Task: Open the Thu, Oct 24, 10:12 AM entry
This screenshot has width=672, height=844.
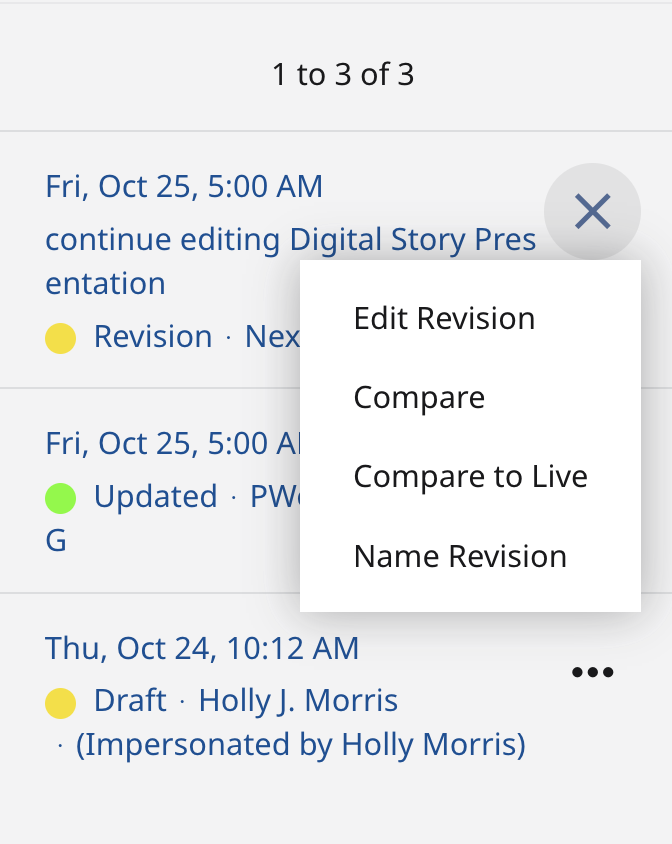Action: tap(202, 648)
